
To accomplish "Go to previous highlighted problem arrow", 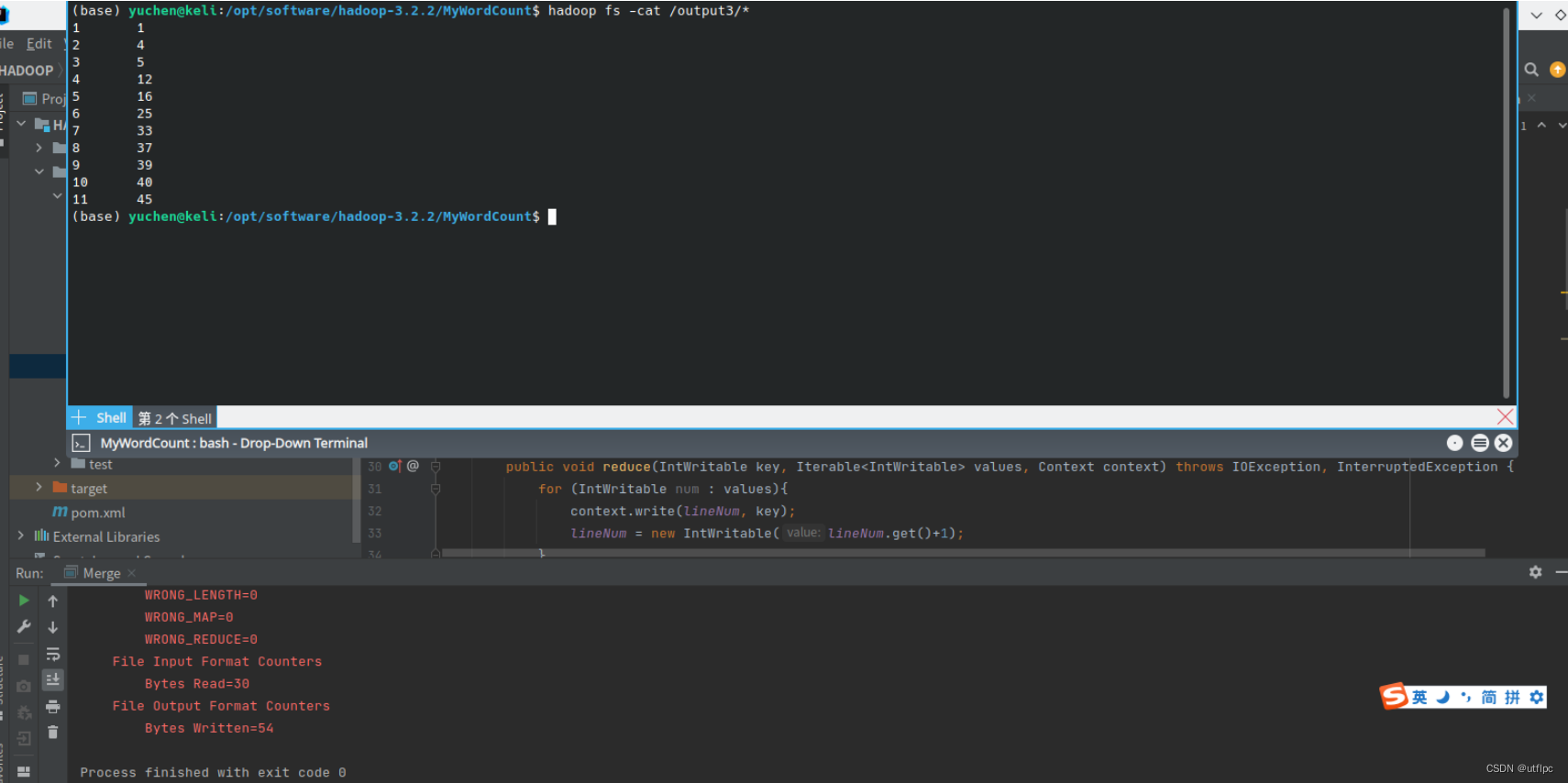I will point(1541,125).
